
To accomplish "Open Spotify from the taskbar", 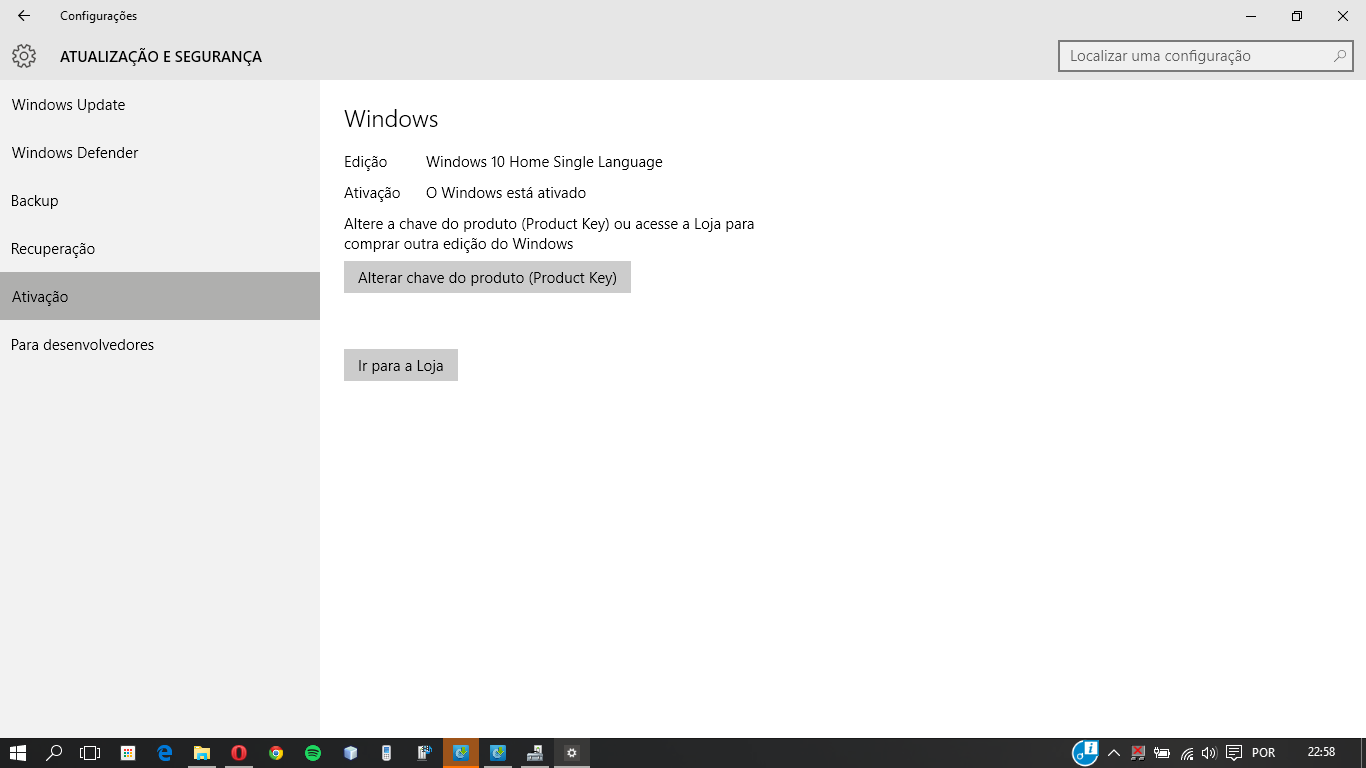I will [313, 753].
